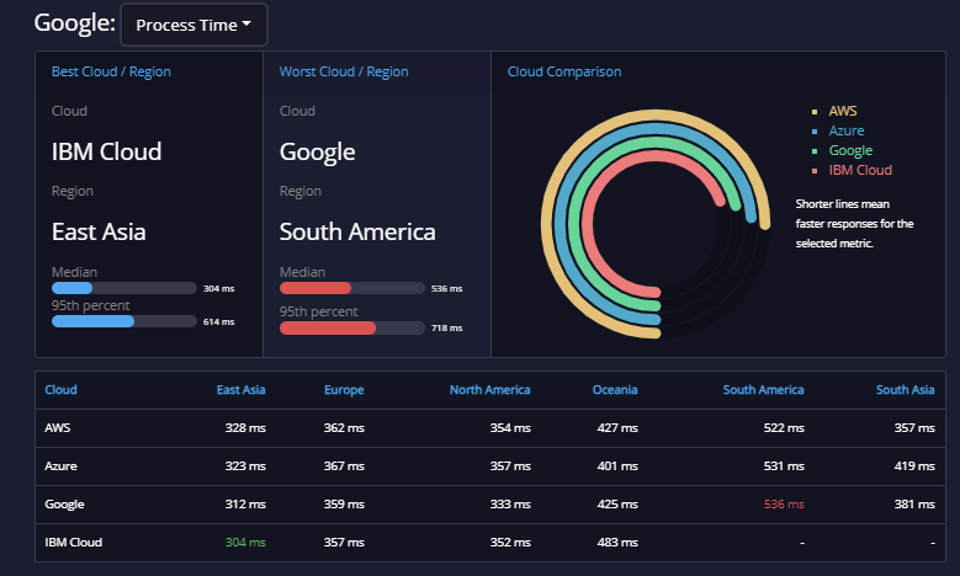Screen dimensions: 960x576
Task: Sort by the Cloud column header
Action: (x=61, y=390)
